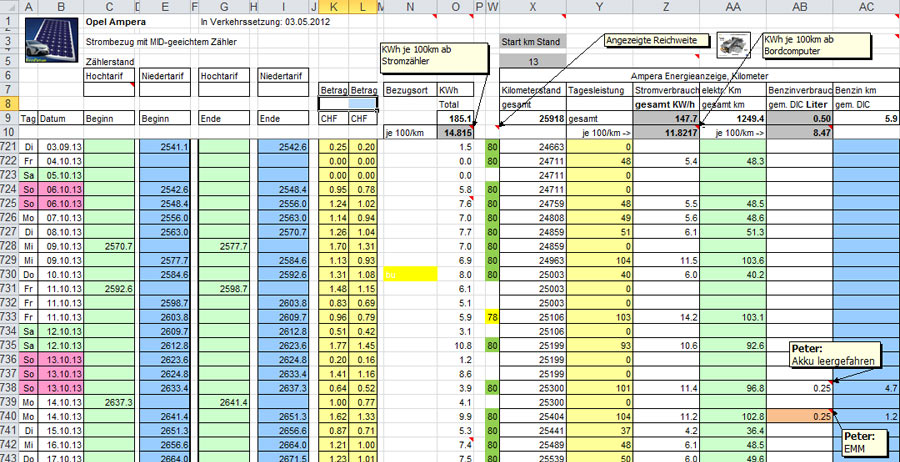Viewport: 900px width, 462px height.
Task: Select the Total KWh cell showing 185.1
Action: point(455,118)
